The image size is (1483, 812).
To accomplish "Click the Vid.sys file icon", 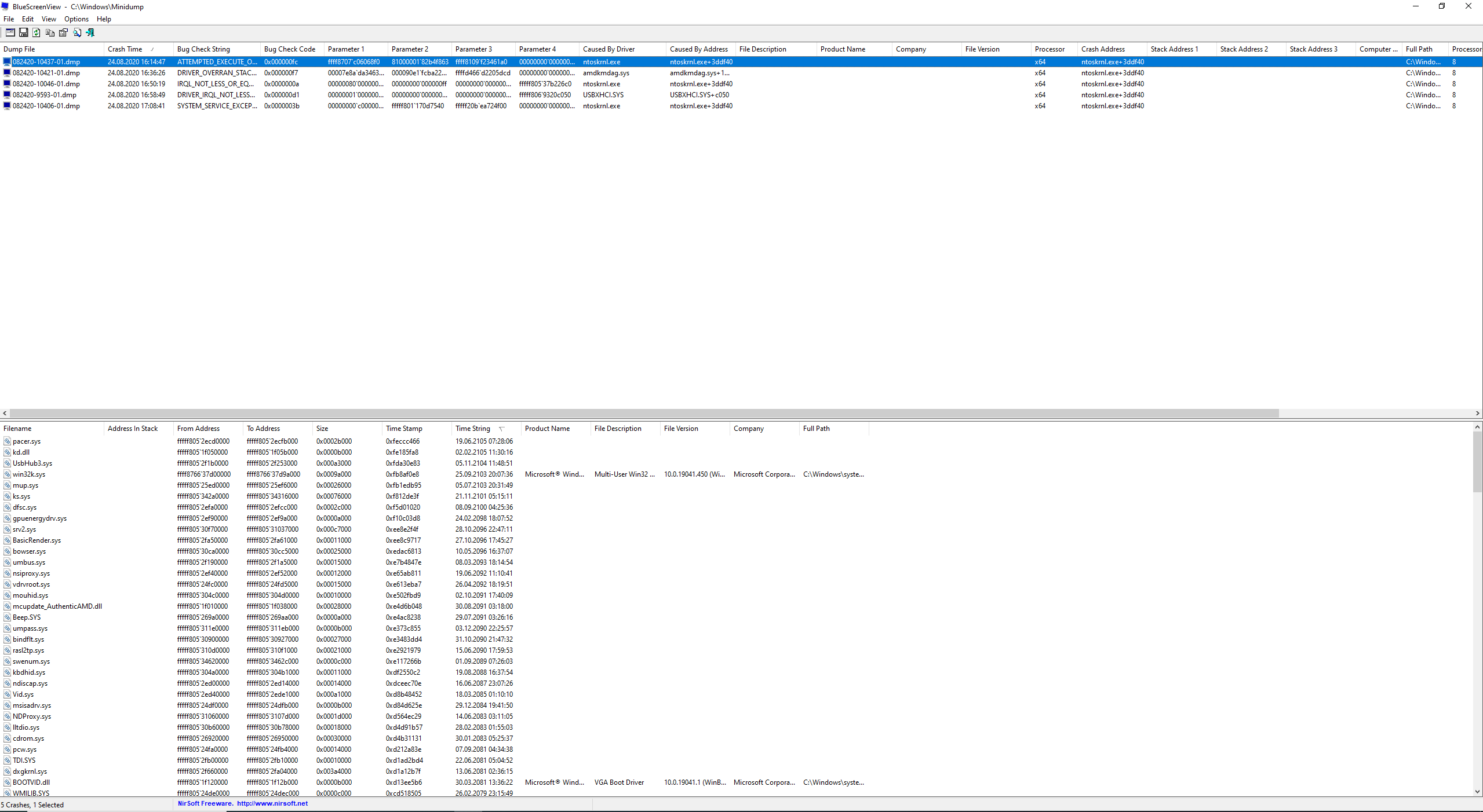I will click(x=7, y=694).
